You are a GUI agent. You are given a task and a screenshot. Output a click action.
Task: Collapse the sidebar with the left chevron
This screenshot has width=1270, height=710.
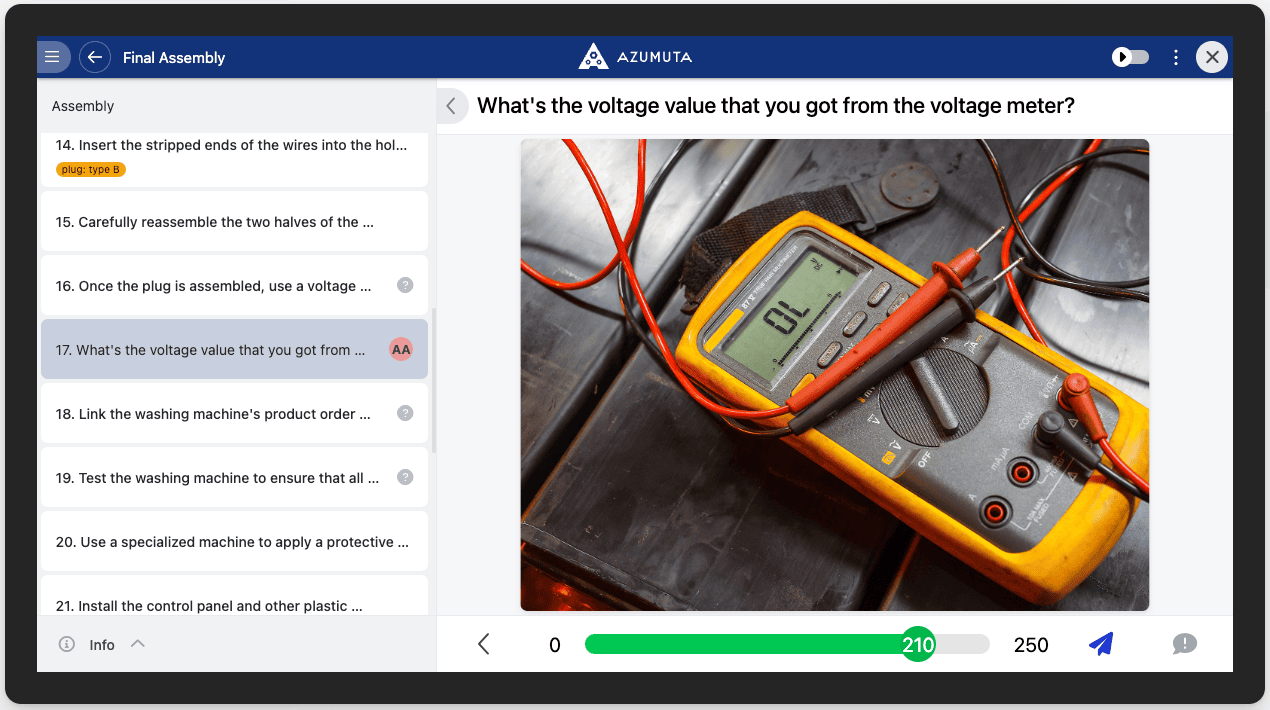[x=451, y=106]
